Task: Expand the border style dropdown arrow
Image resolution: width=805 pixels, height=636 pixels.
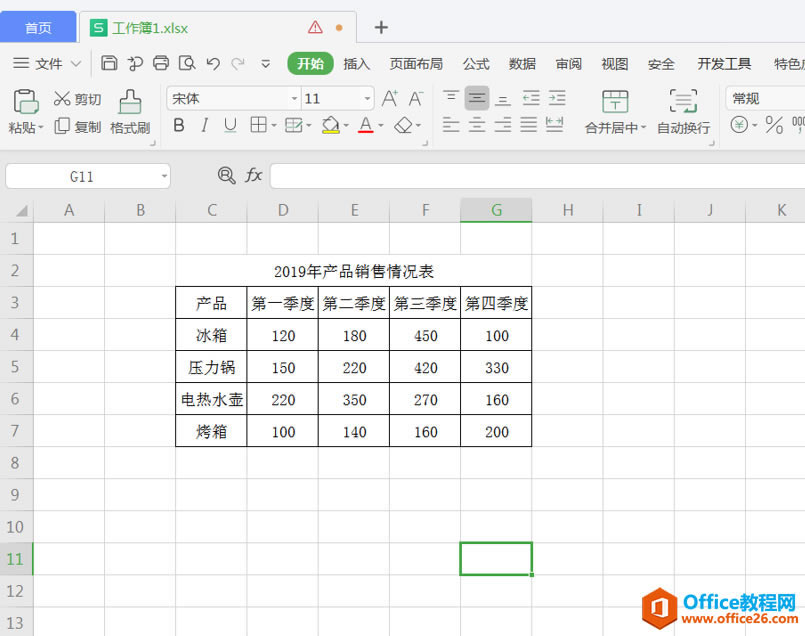Action: (274, 125)
